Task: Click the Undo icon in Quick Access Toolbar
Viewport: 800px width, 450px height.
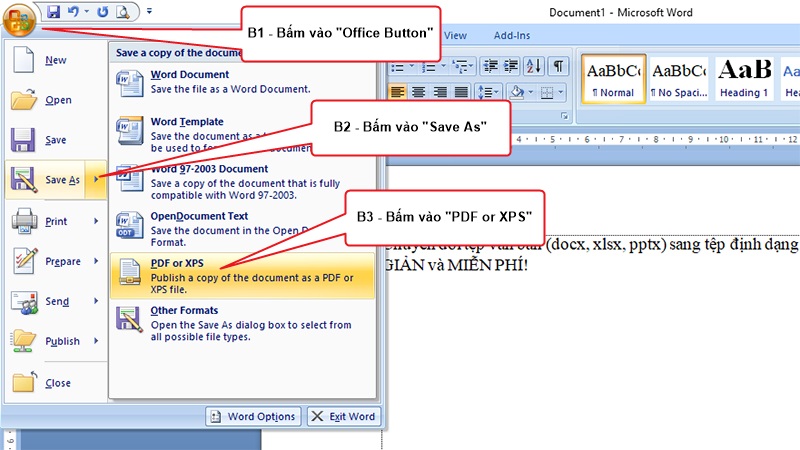Action: (x=73, y=11)
